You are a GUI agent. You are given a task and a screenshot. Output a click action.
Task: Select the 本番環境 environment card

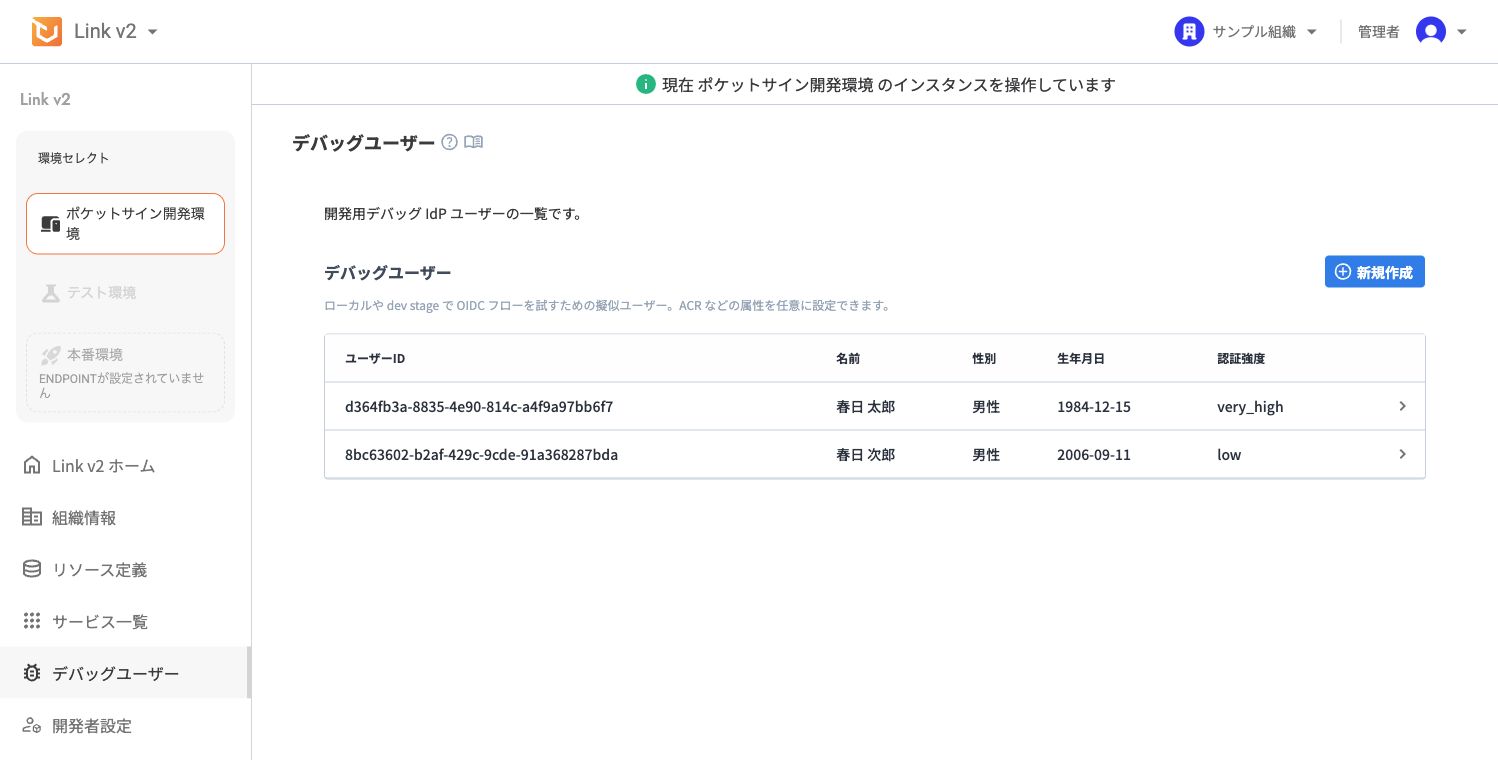click(x=125, y=372)
